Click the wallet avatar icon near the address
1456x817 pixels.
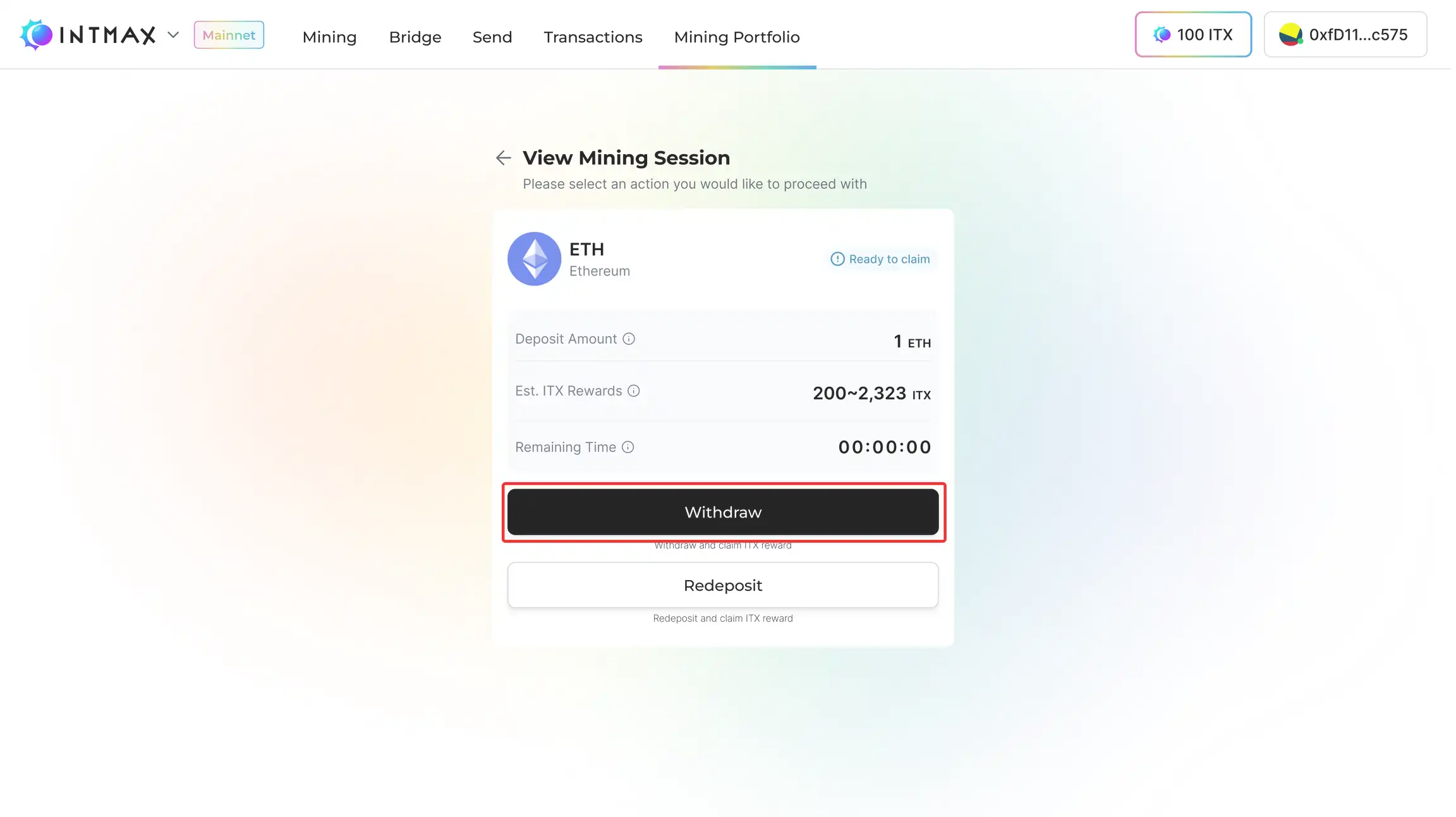tap(1290, 34)
